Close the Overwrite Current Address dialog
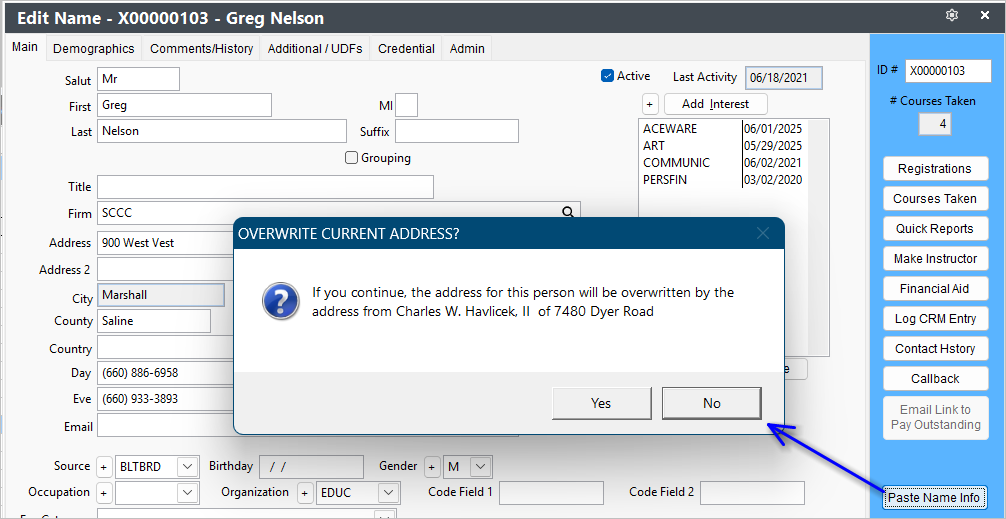 (x=763, y=234)
